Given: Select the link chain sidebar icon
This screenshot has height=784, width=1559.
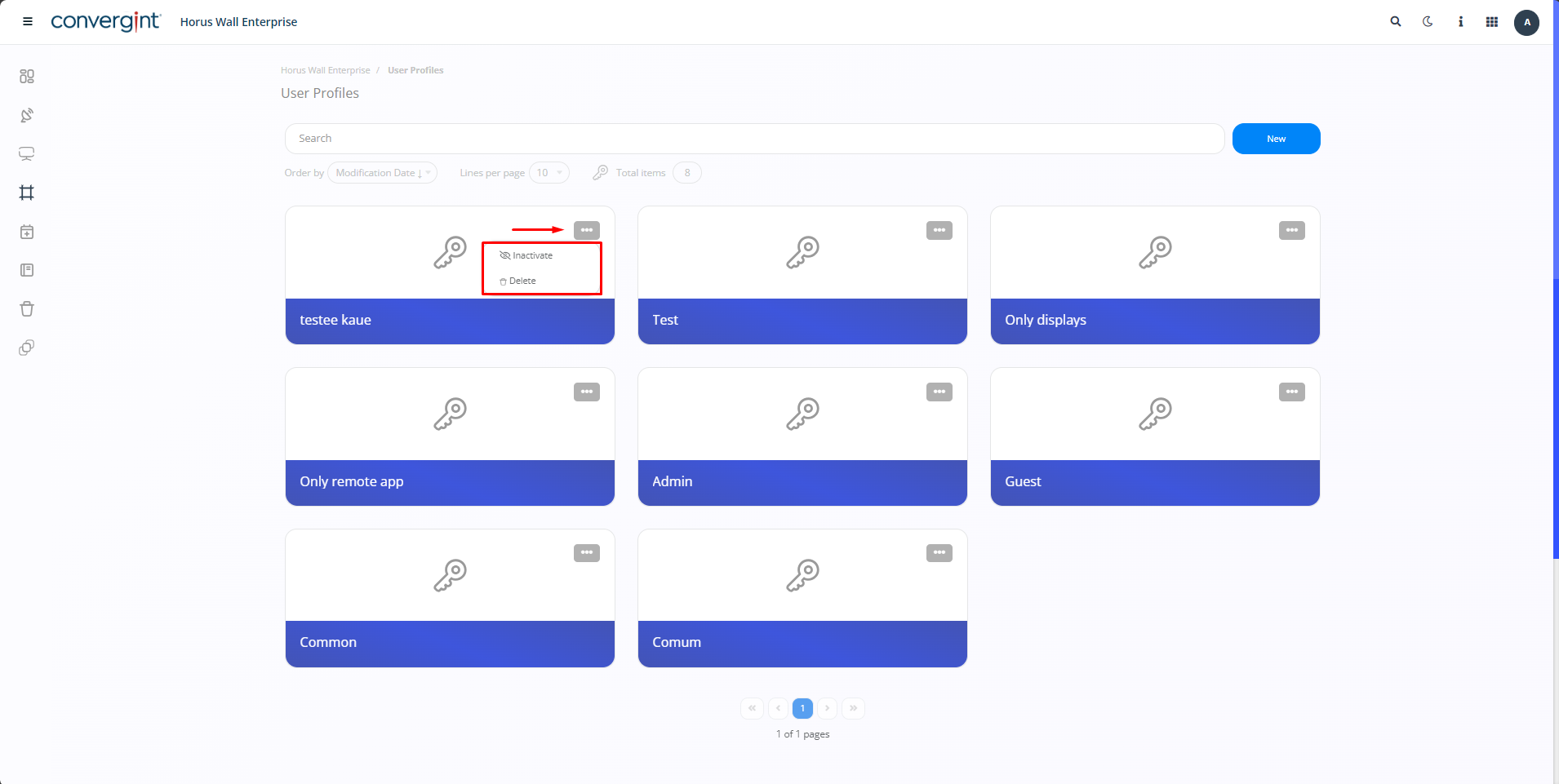Looking at the screenshot, I should click(x=27, y=348).
